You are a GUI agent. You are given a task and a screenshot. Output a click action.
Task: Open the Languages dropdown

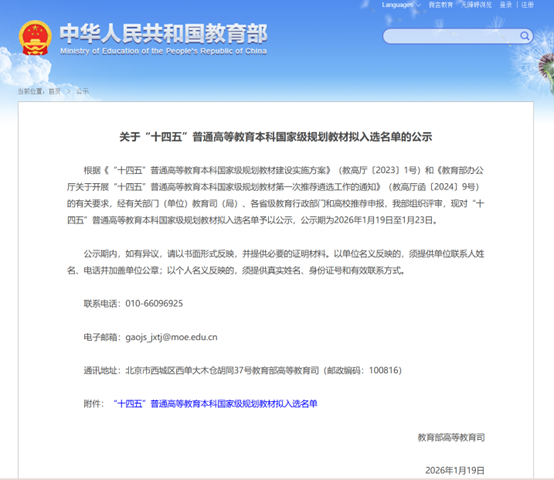coord(401,5)
